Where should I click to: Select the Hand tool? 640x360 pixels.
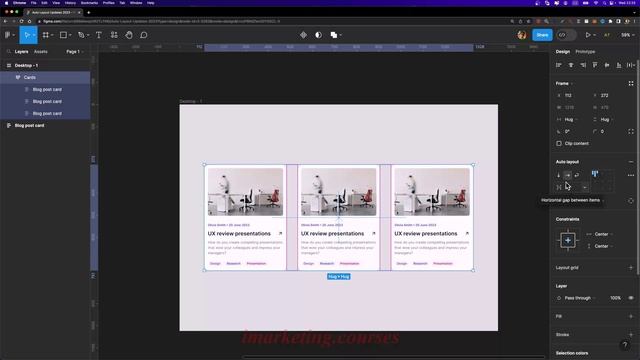coord(129,35)
